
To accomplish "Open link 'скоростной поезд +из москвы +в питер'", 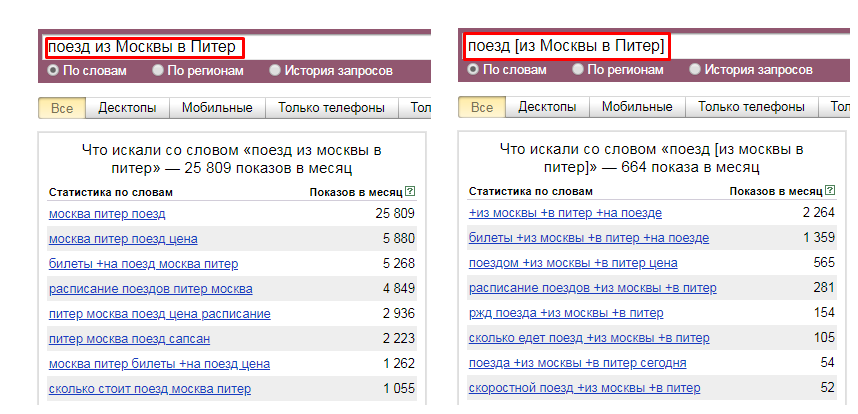I will 584,388.
